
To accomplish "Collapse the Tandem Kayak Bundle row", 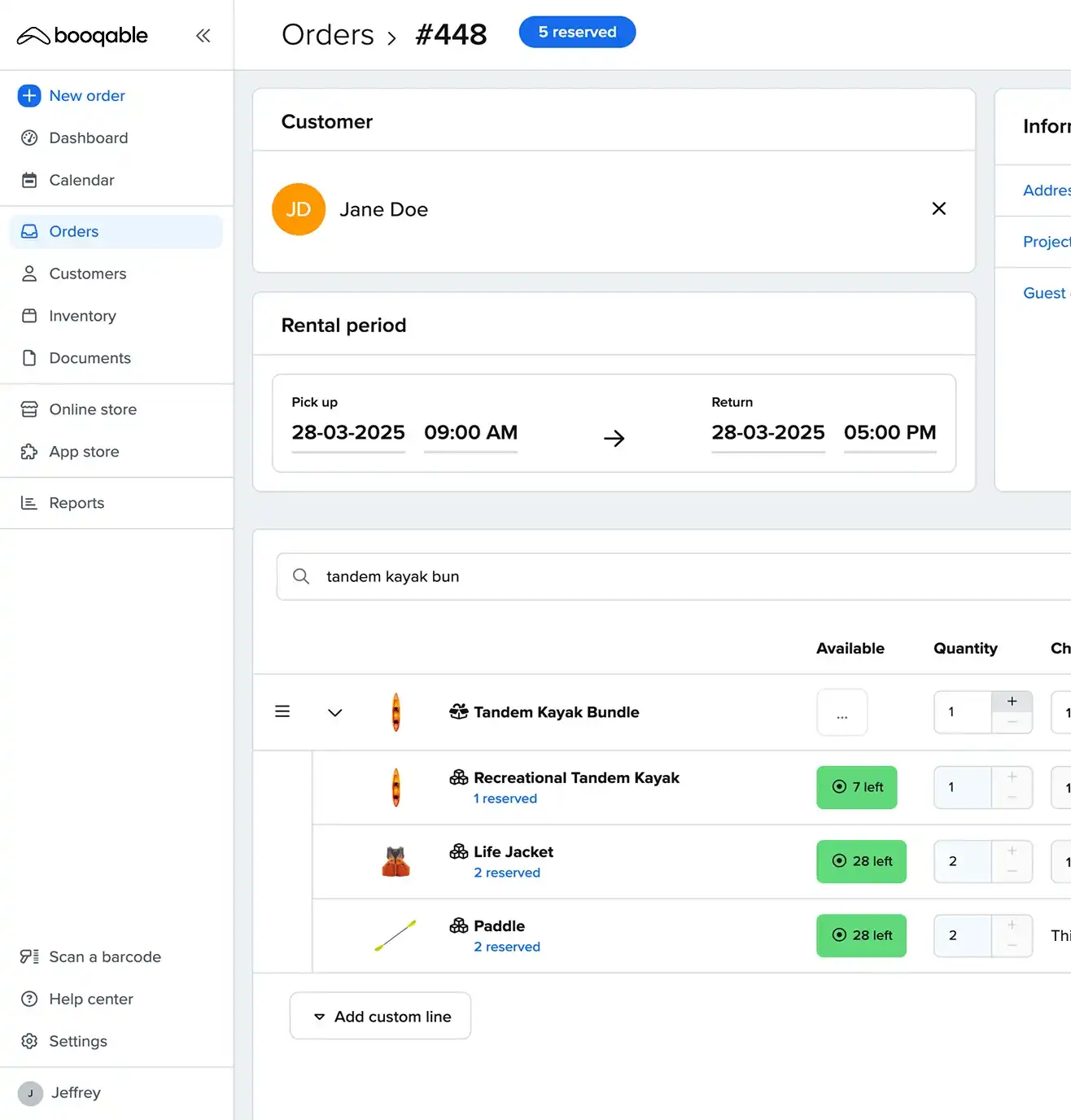I will tap(334, 712).
